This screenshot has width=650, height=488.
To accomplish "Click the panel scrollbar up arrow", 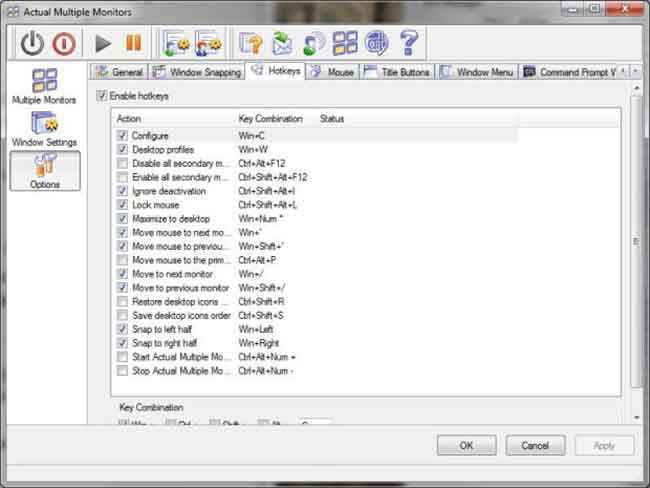I will pos(637,88).
